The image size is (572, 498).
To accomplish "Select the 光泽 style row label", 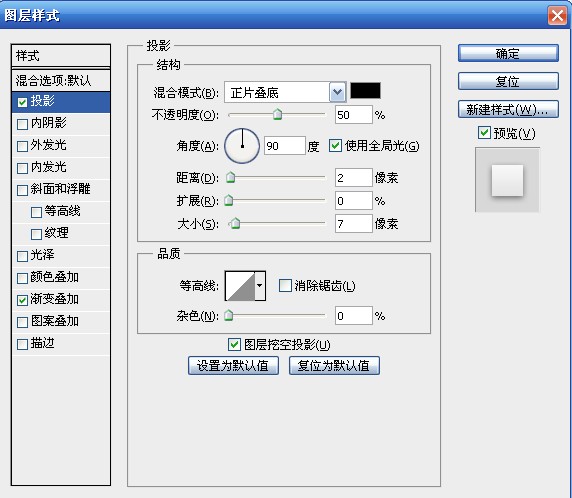I will (x=43, y=255).
